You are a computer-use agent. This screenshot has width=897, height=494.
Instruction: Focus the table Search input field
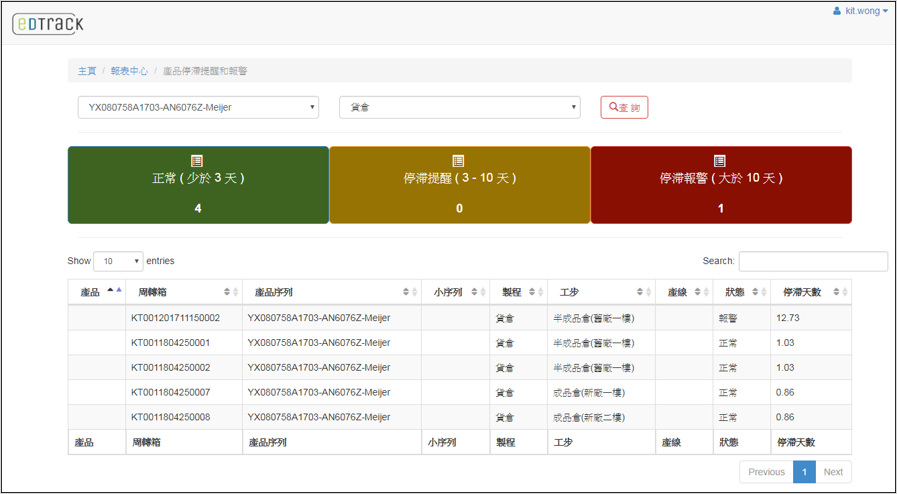click(812, 261)
